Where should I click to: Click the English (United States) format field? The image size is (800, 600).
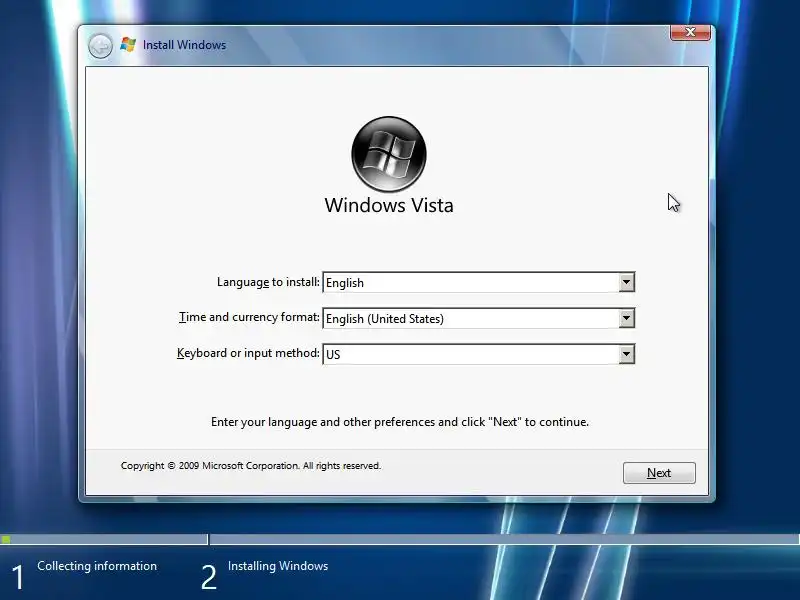point(479,318)
